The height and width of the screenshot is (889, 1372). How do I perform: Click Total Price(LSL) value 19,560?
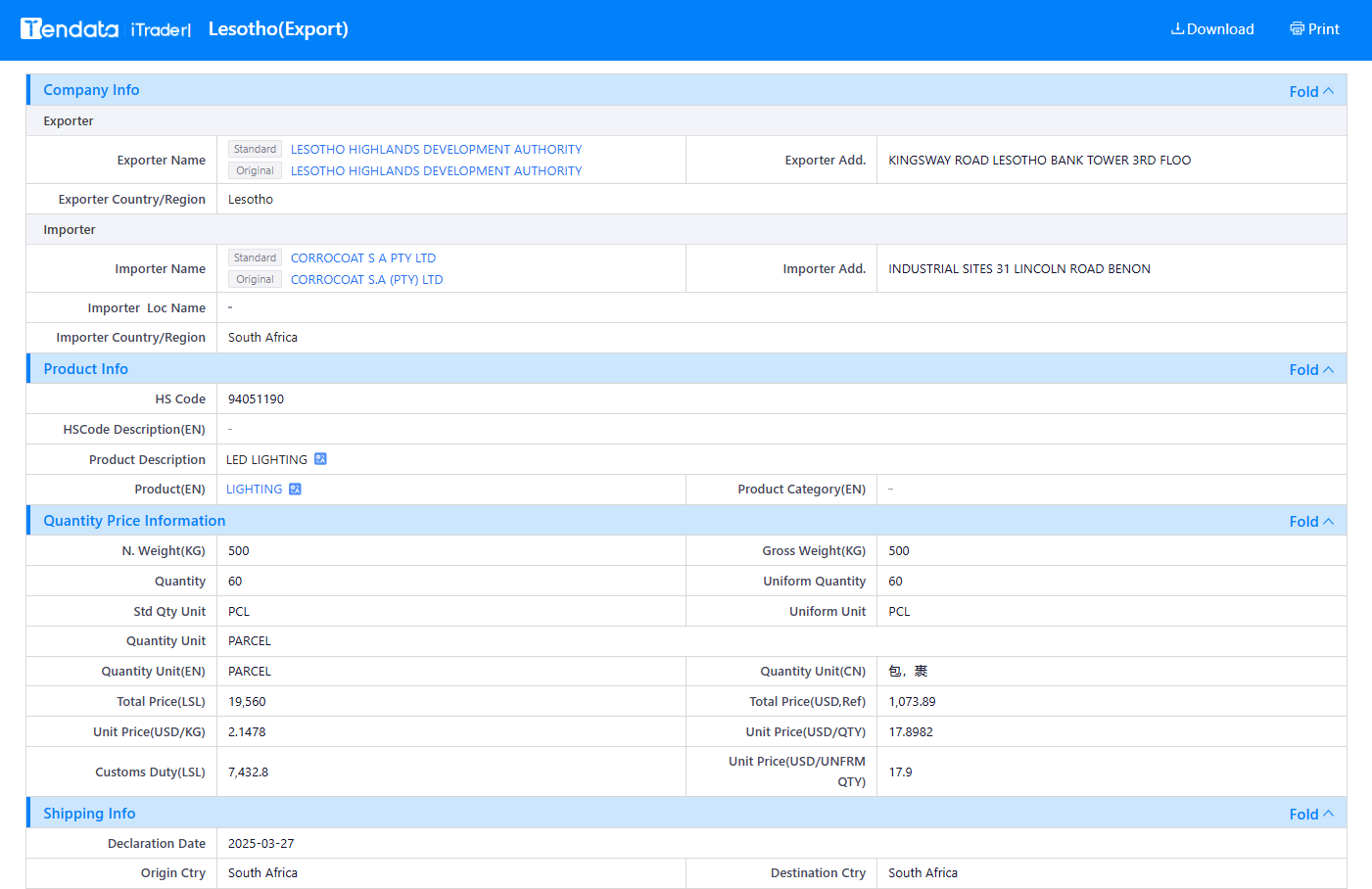(247, 701)
